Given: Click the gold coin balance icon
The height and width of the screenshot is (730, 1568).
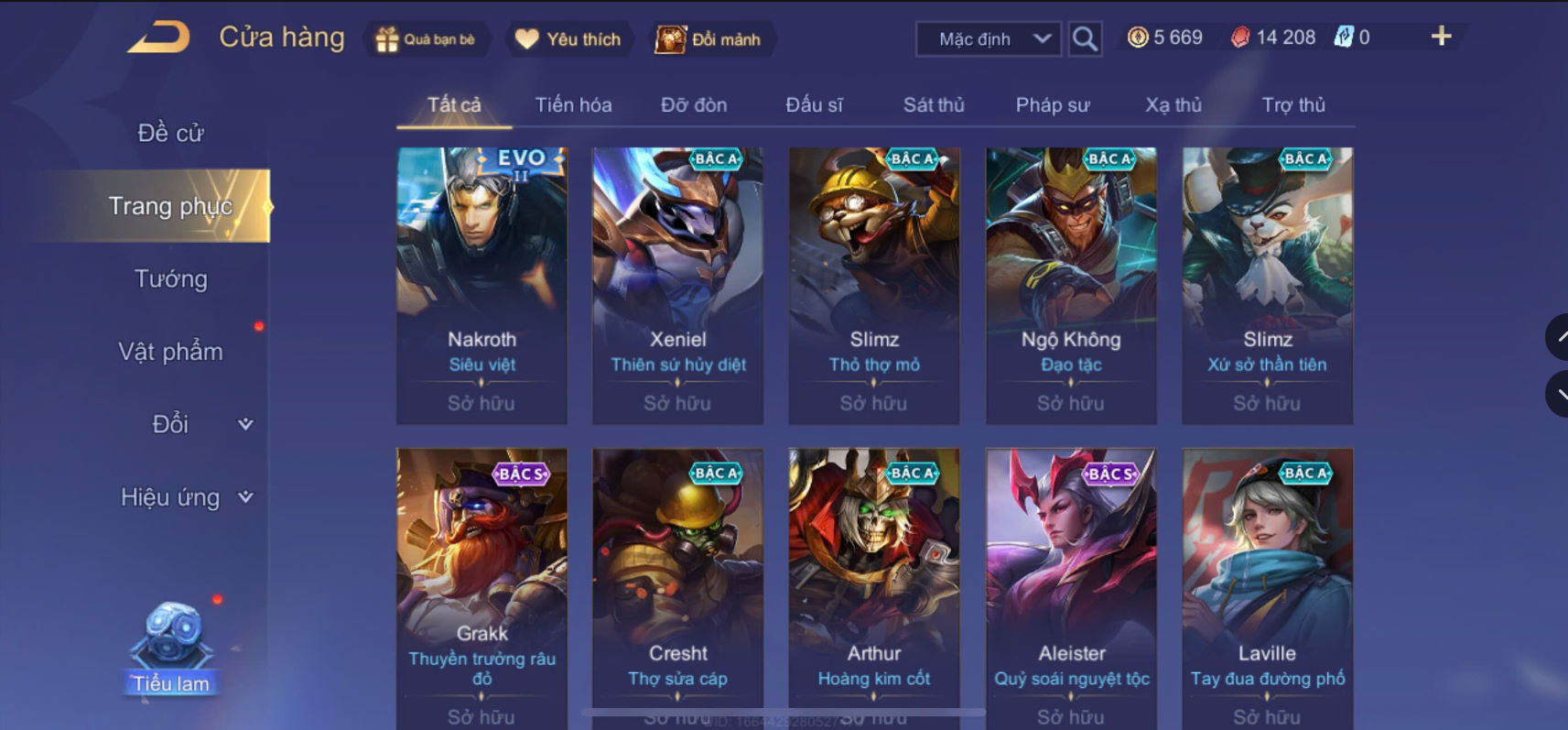Looking at the screenshot, I should [x=1137, y=37].
